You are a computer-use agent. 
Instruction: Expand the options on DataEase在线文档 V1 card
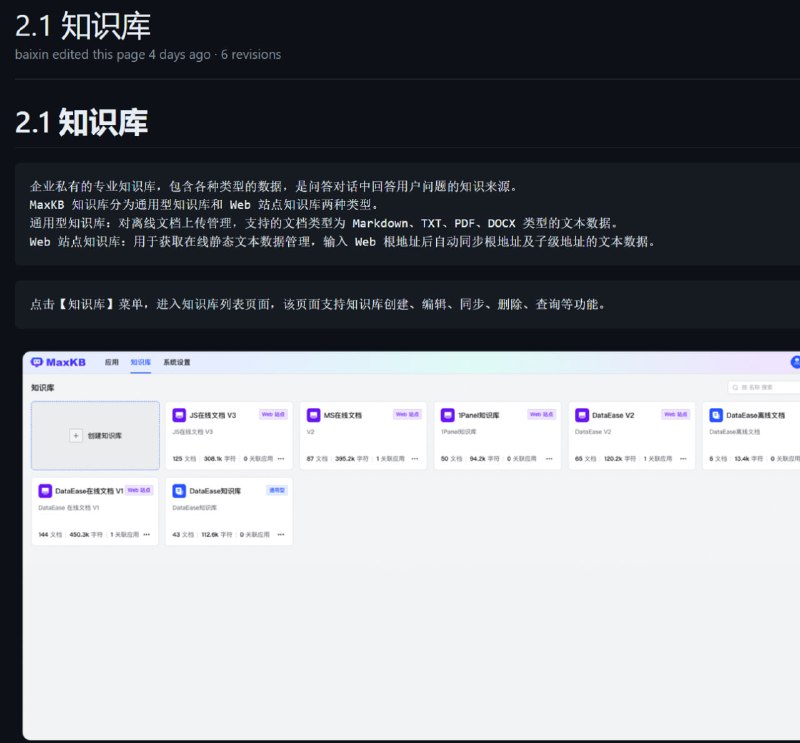pyautogui.click(x=147, y=535)
